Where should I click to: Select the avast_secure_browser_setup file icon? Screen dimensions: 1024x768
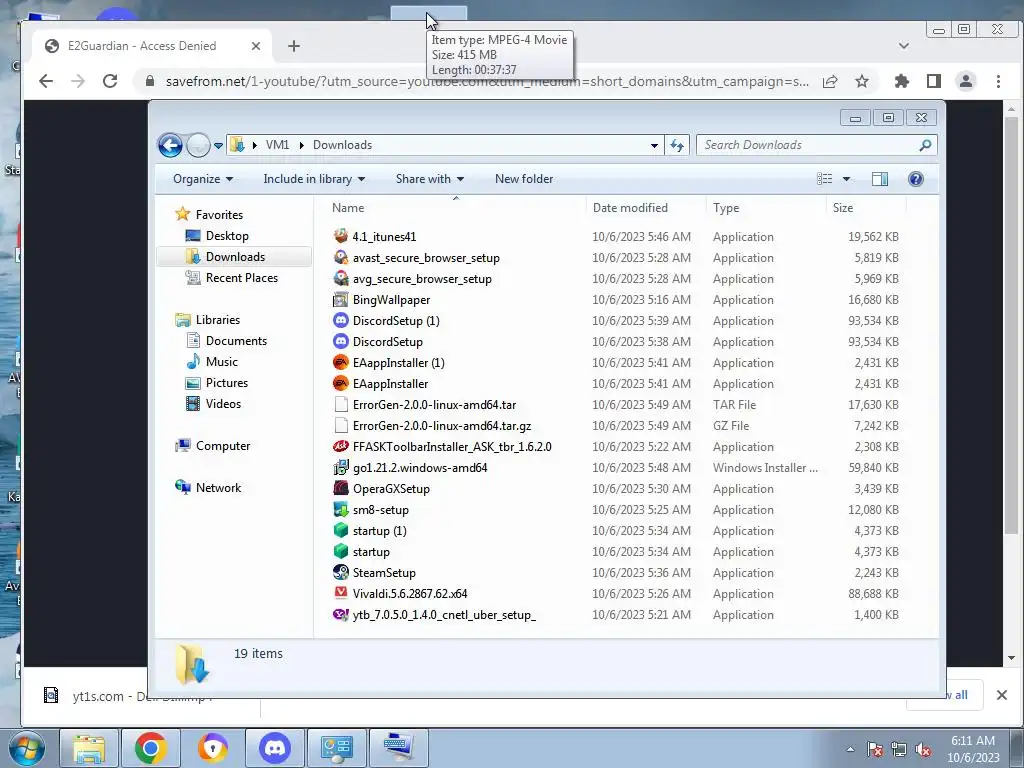point(340,257)
